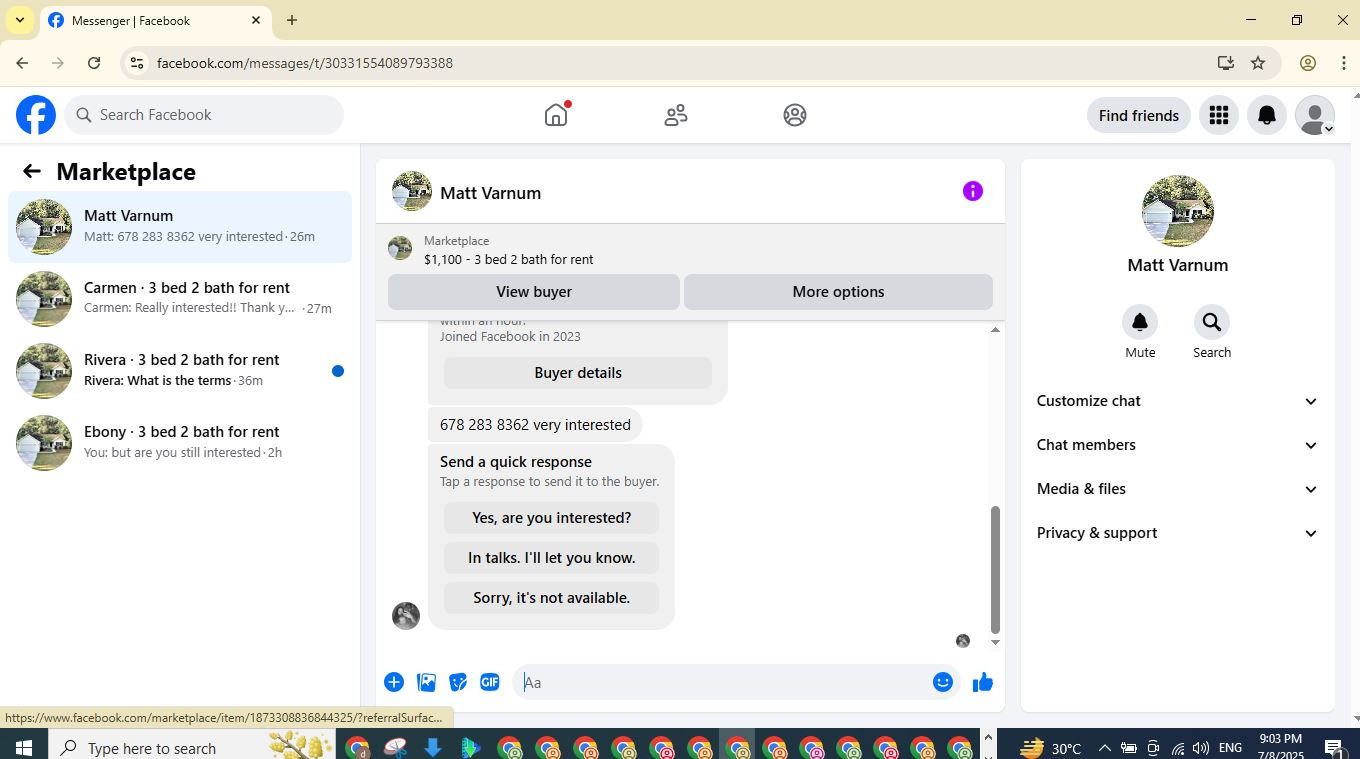1360x759 pixels.
Task: Click the sender avatar beside the quick responses
Action: pos(406,615)
